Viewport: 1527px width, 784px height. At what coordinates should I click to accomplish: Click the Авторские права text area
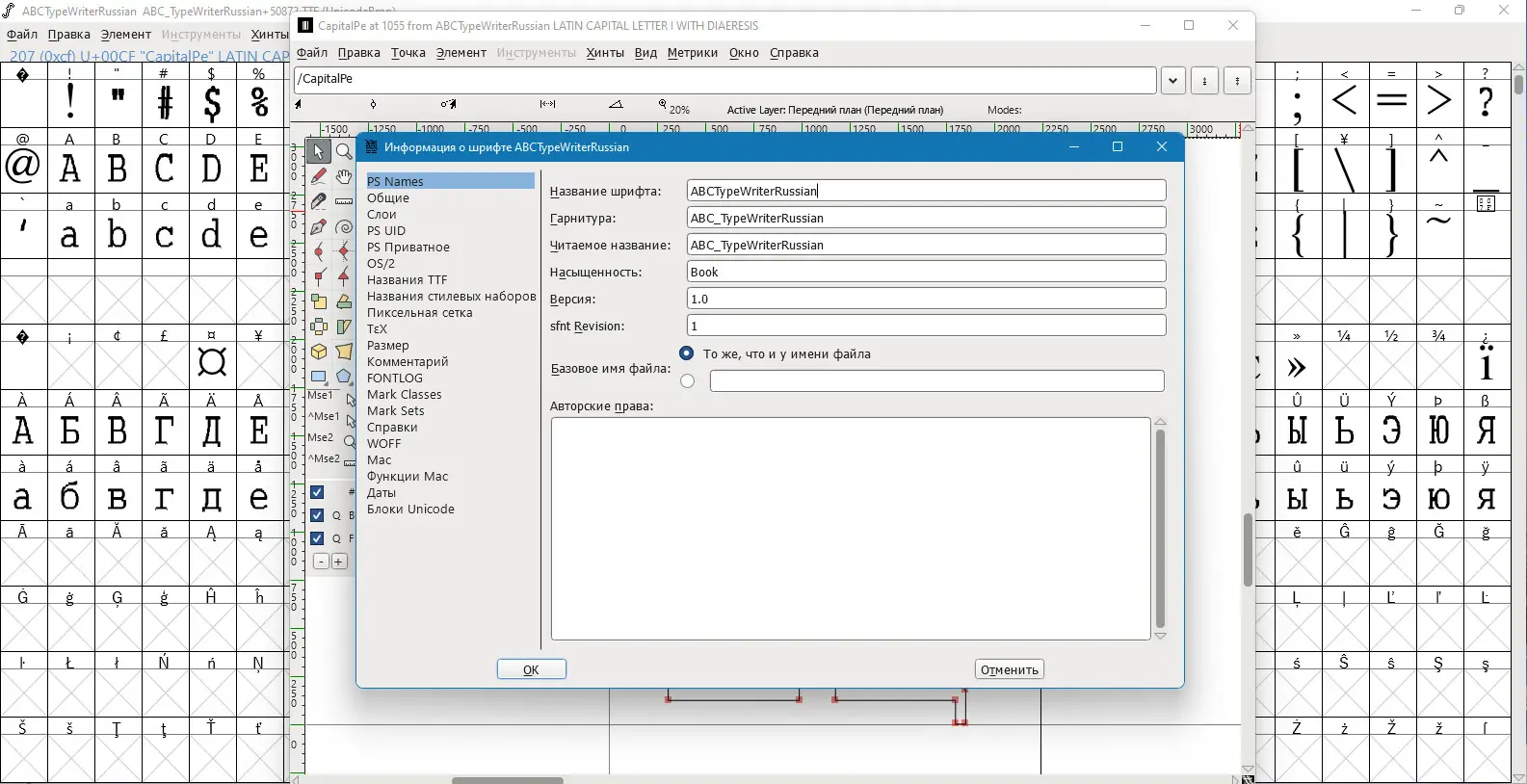click(851, 529)
